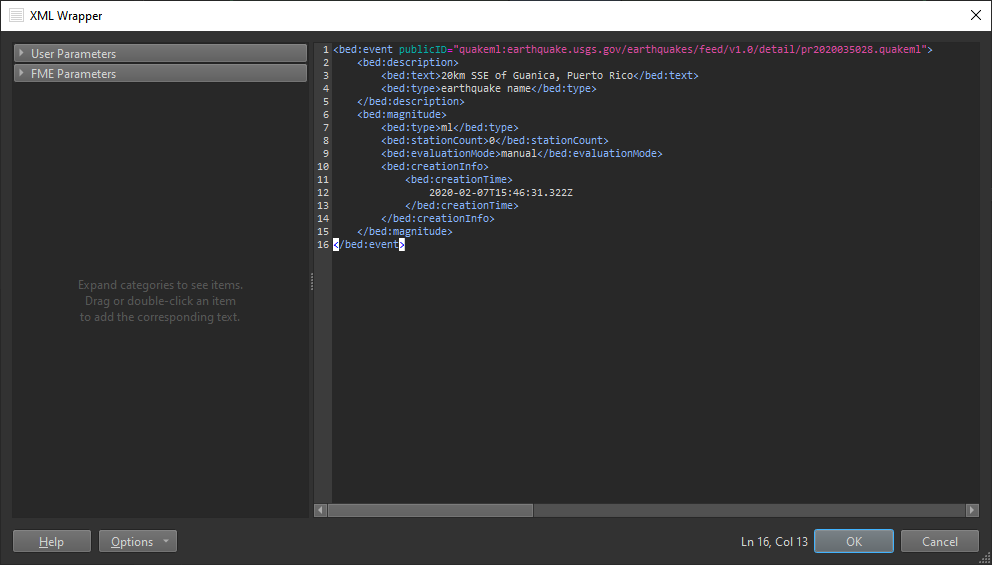
Task: Click the publicID attribute on line 1
Action: coord(423,49)
